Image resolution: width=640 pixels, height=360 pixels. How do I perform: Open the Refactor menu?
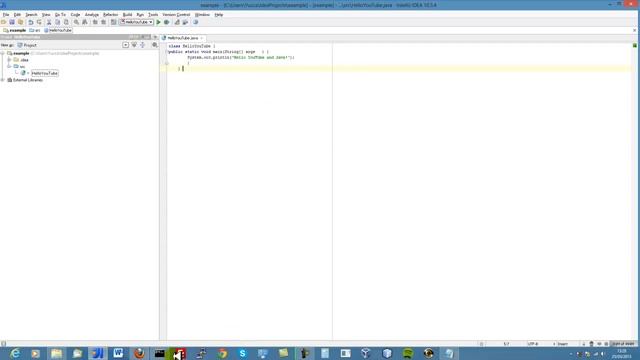111,15
